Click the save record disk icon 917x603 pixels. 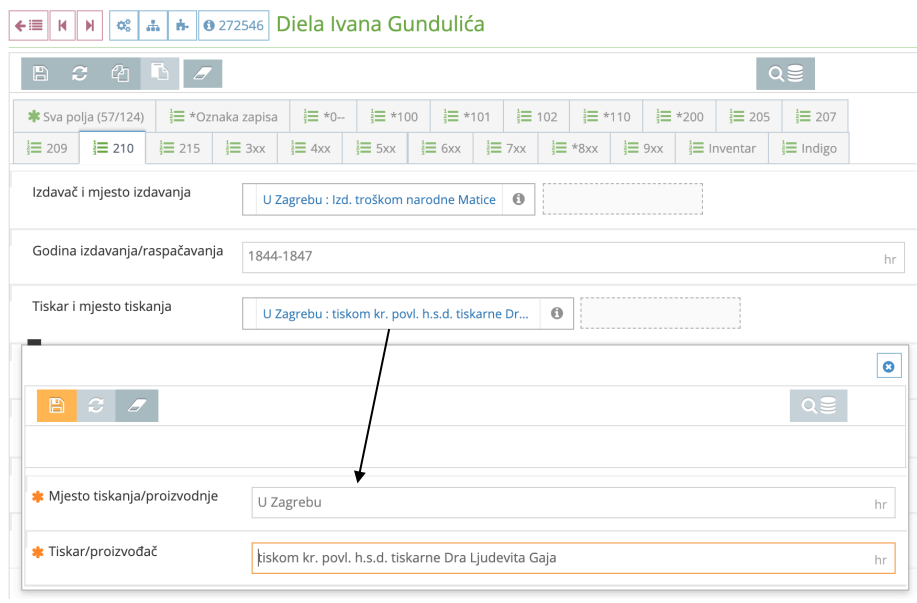[39, 73]
